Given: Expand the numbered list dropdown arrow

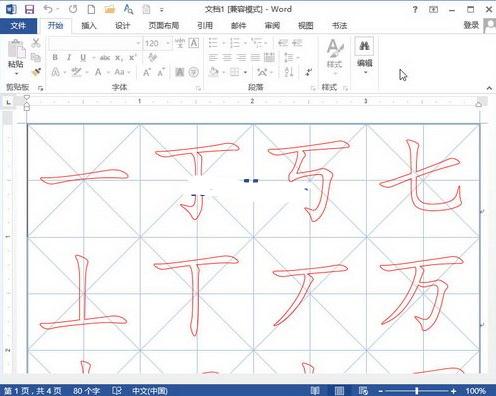Looking at the screenshot, I should click(x=245, y=43).
